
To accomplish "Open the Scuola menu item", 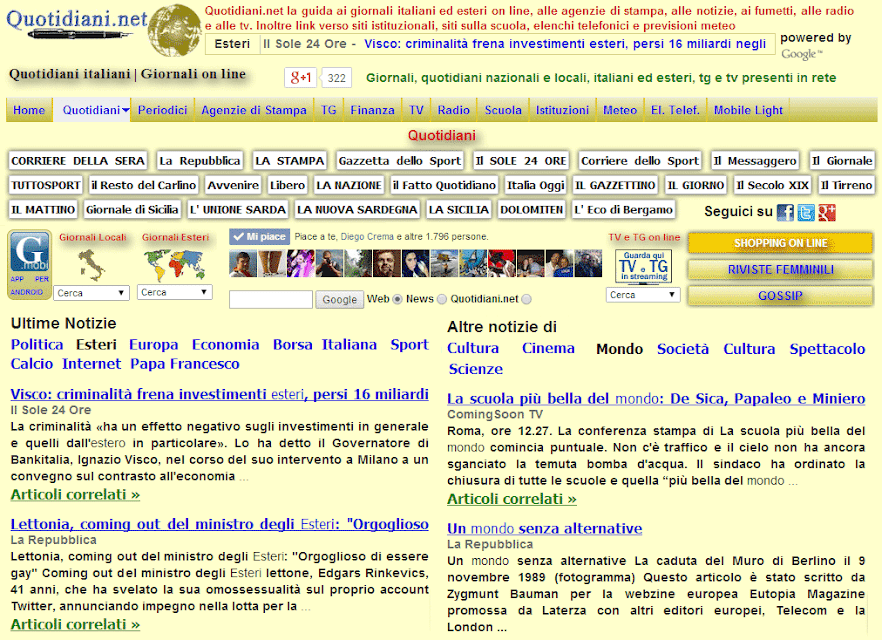I will (503, 110).
